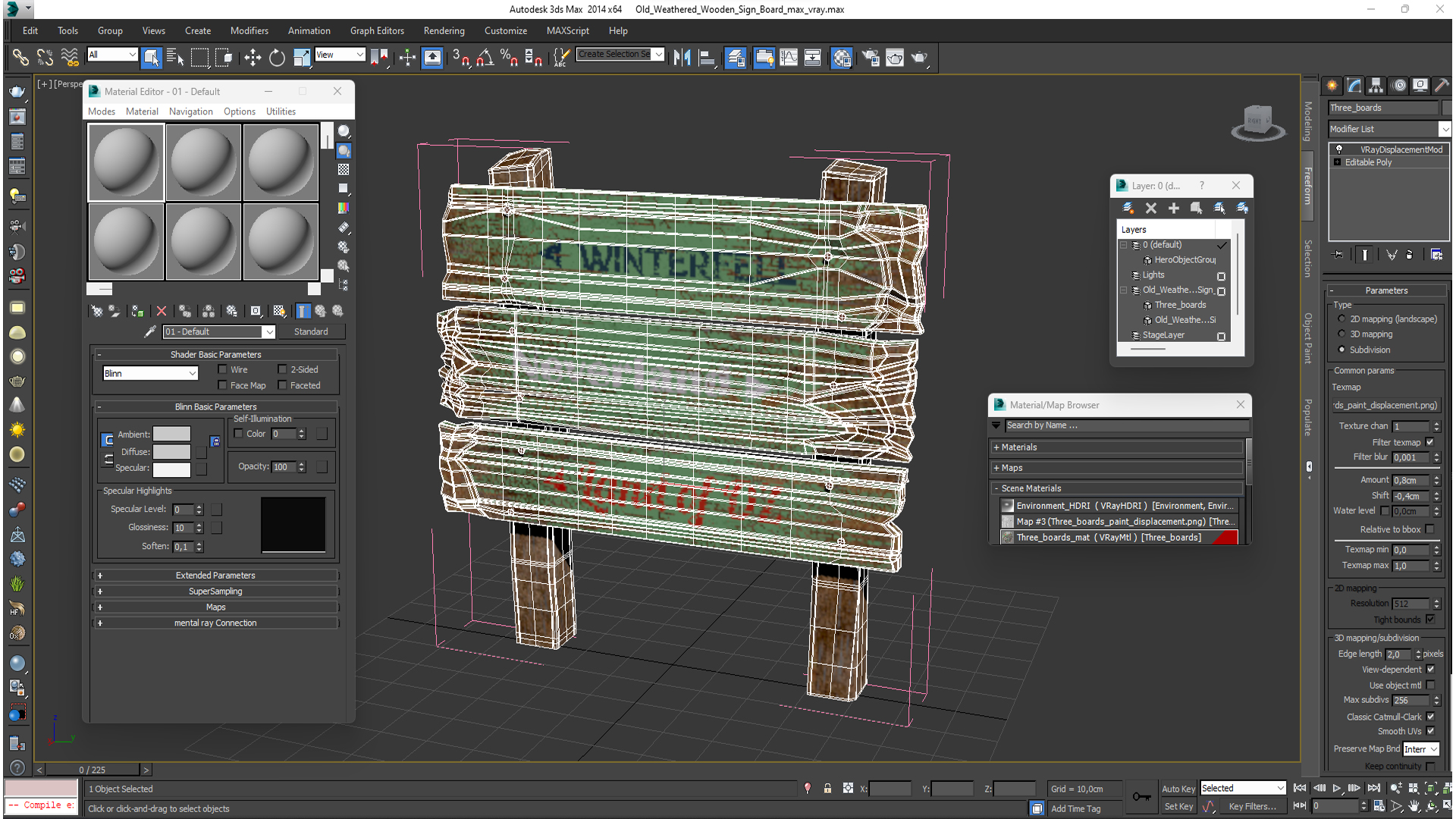The image size is (1456, 819).
Task: Open View reference coordinate dropdown
Action: pyautogui.click(x=340, y=55)
